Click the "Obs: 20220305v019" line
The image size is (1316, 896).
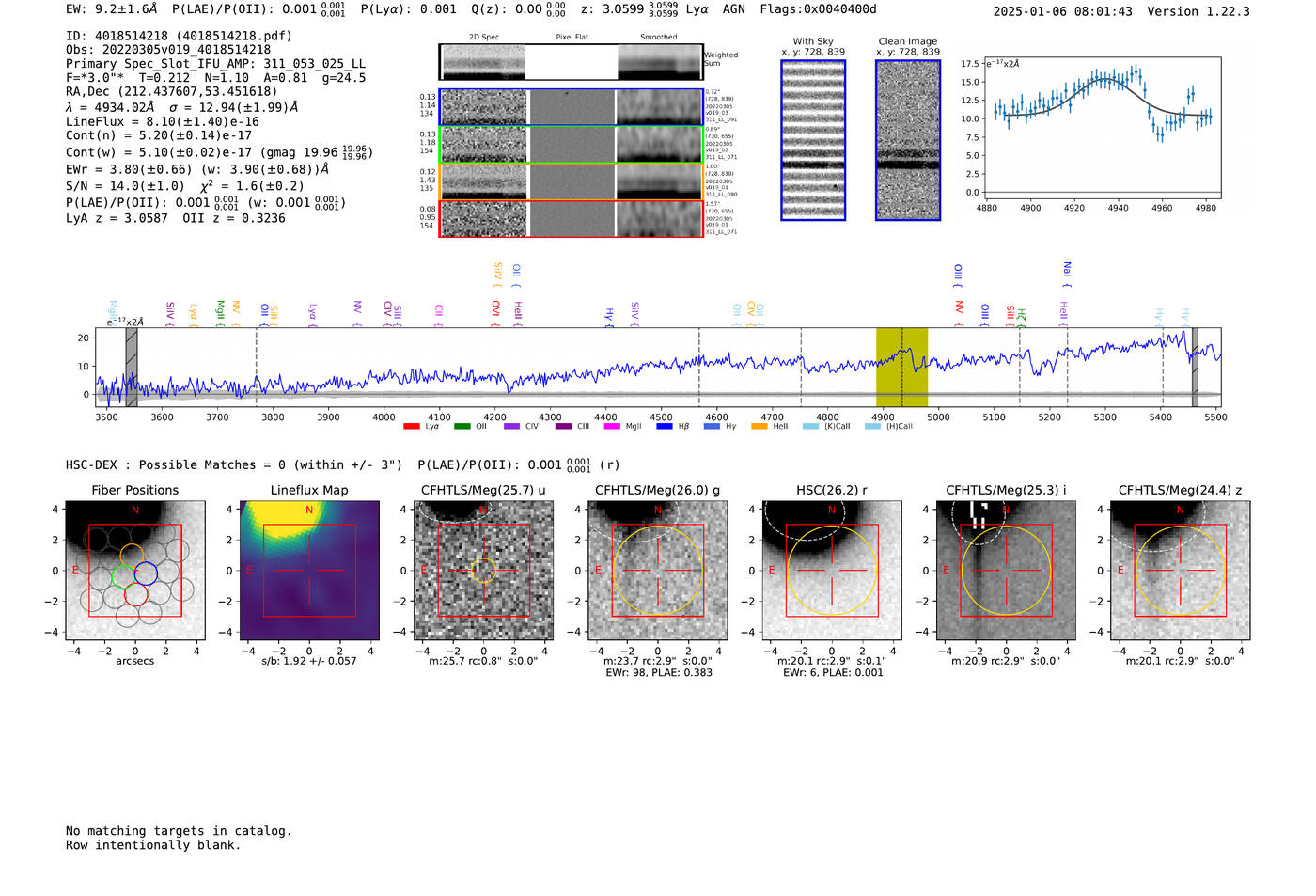pyautogui.click(x=168, y=50)
